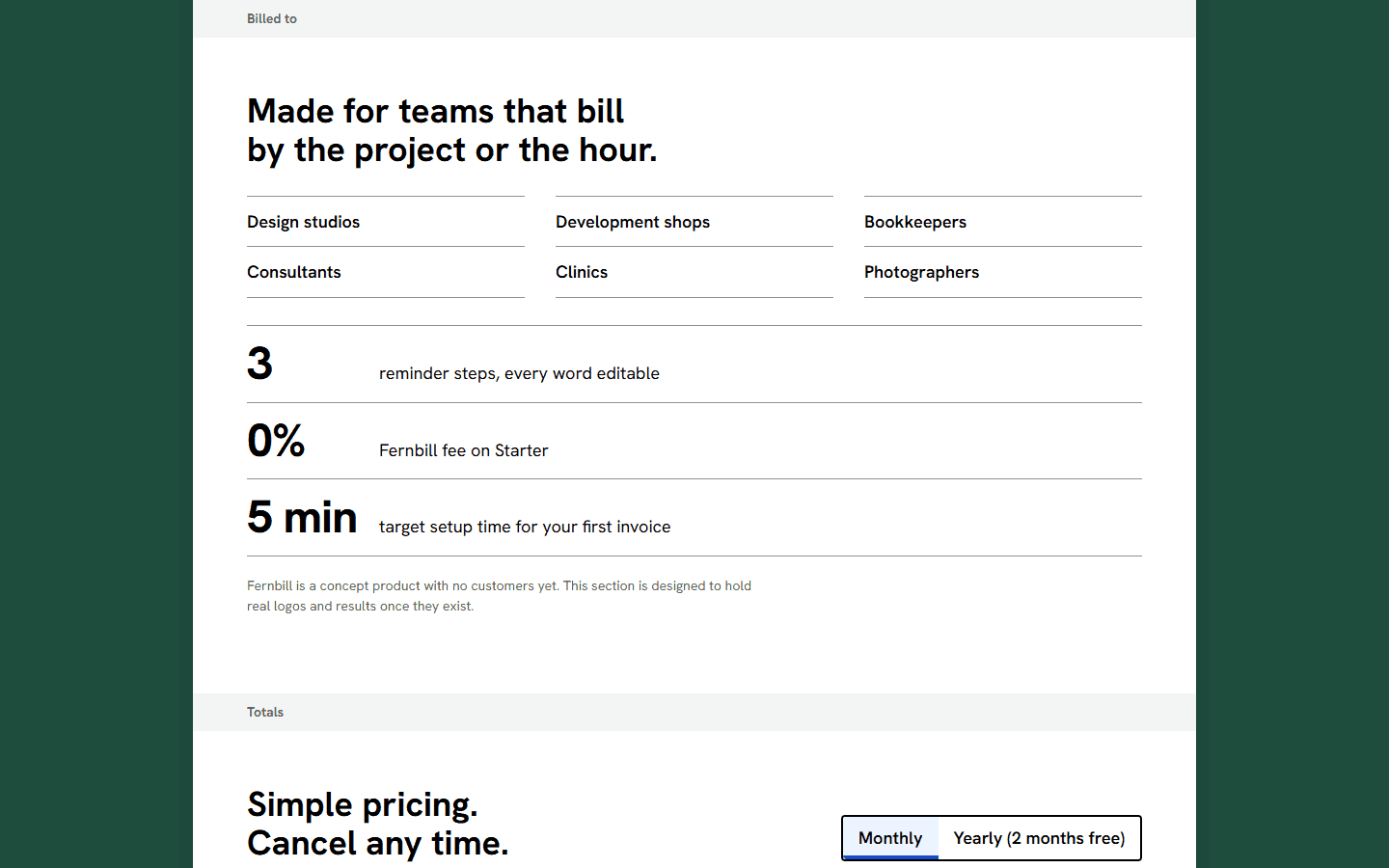
Task: Click the 'Consultants' list entry
Action: coord(386,272)
